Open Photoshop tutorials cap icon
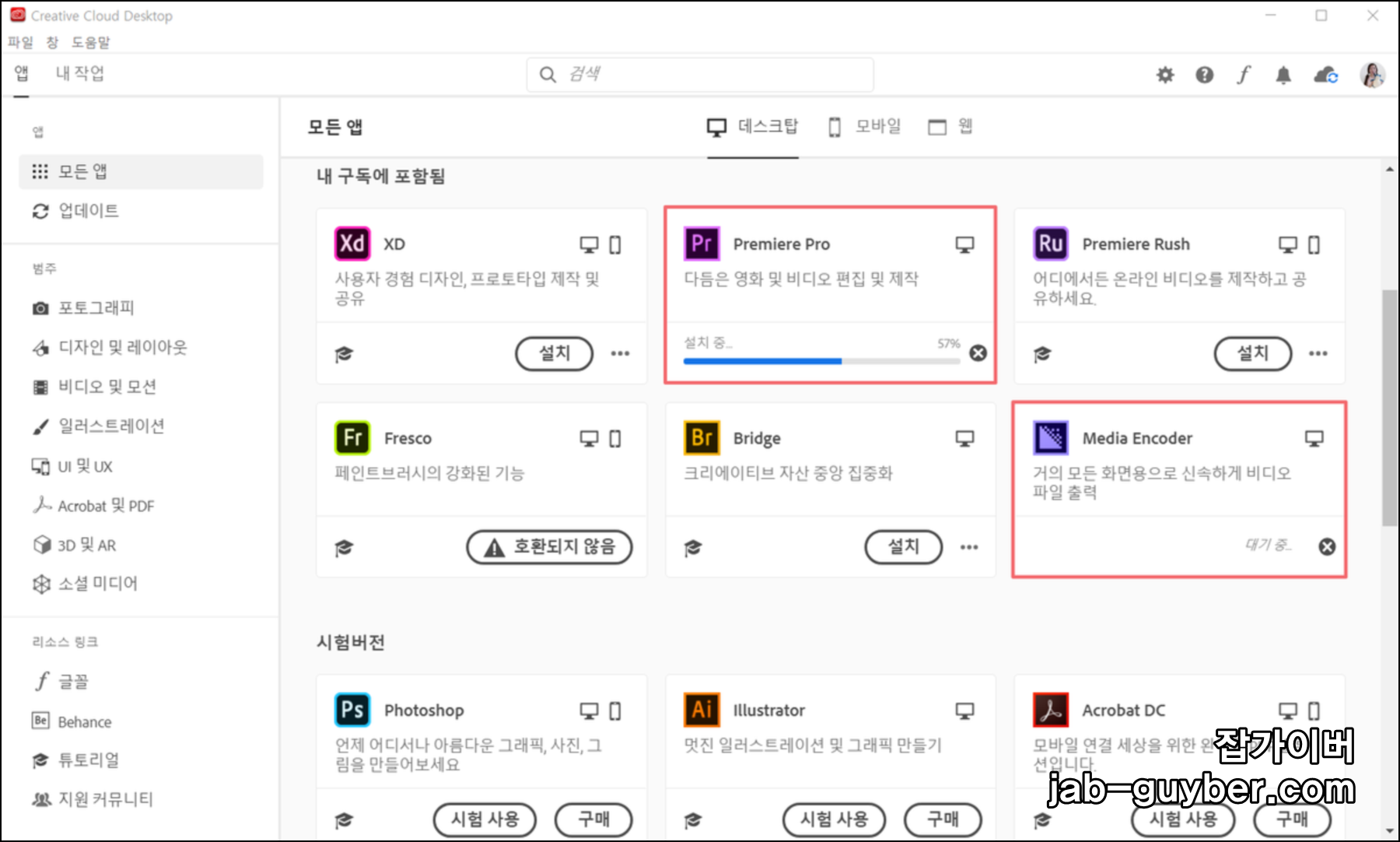Screen dimensions: 1400x842 pos(344,820)
